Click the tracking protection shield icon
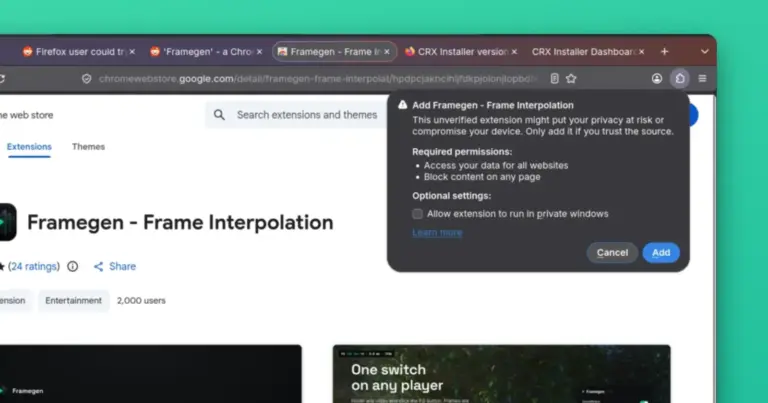Viewport: 768px width, 403px height. (x=87, y=79)
